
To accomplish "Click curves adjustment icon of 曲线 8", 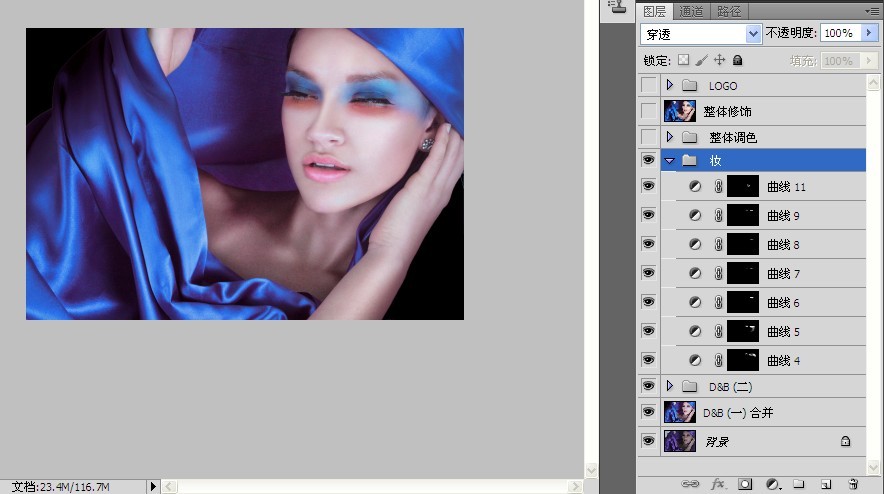I will coord(695,244).
